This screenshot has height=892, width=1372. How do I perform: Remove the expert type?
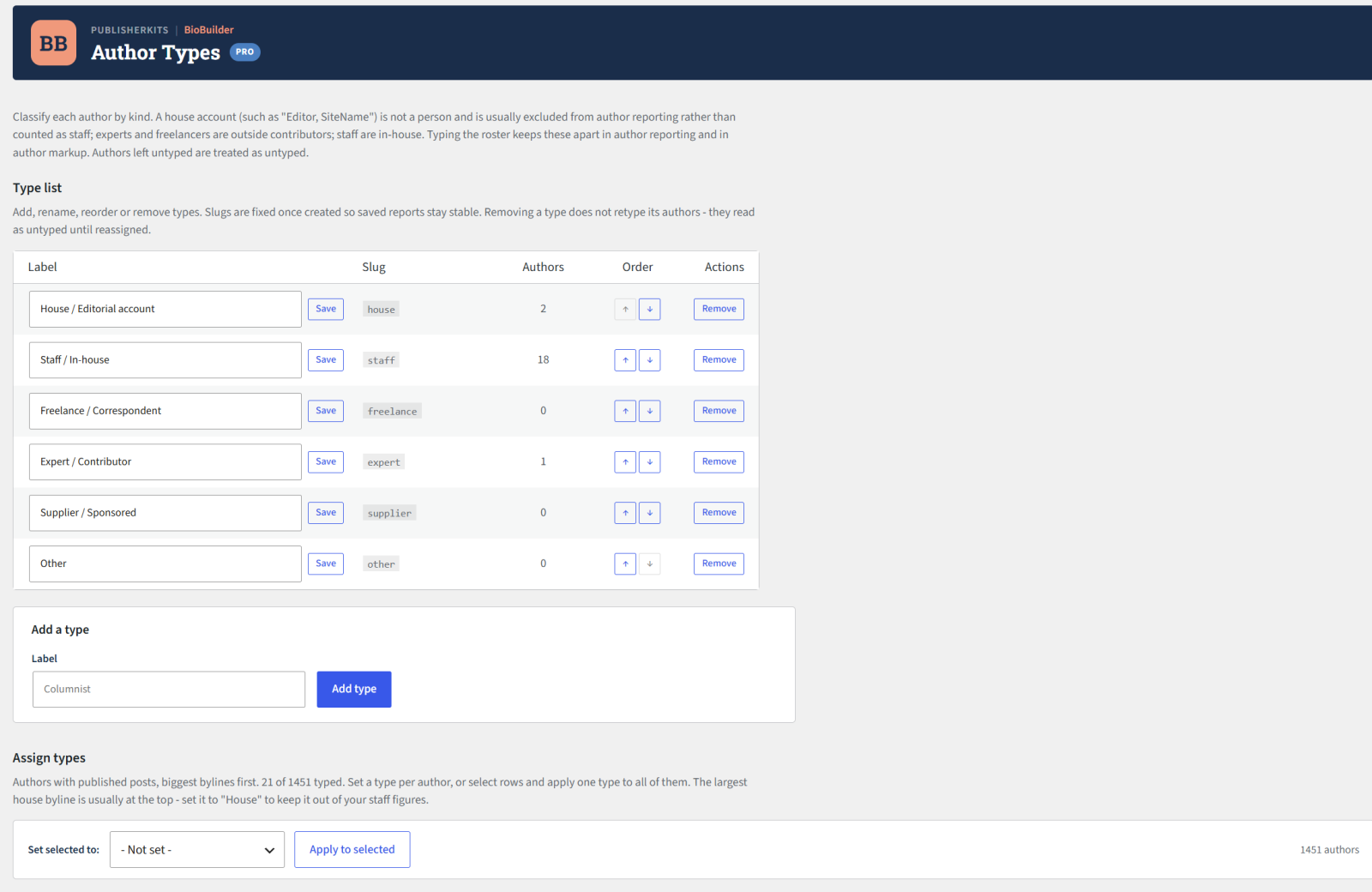(x=719, y=461)
